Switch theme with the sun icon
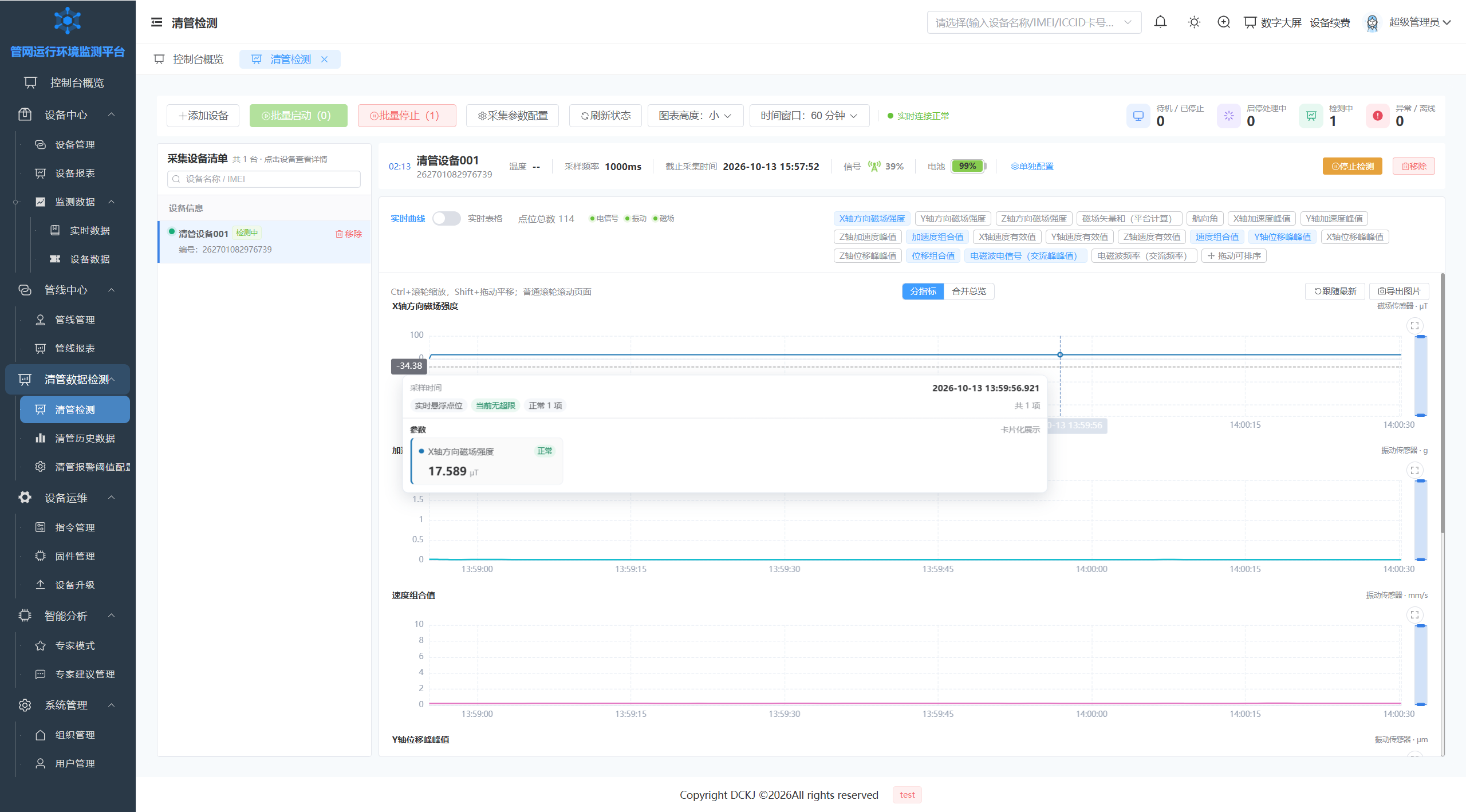The width and height of the screenshot is (1466, 812). click(x=1194, y=22)
